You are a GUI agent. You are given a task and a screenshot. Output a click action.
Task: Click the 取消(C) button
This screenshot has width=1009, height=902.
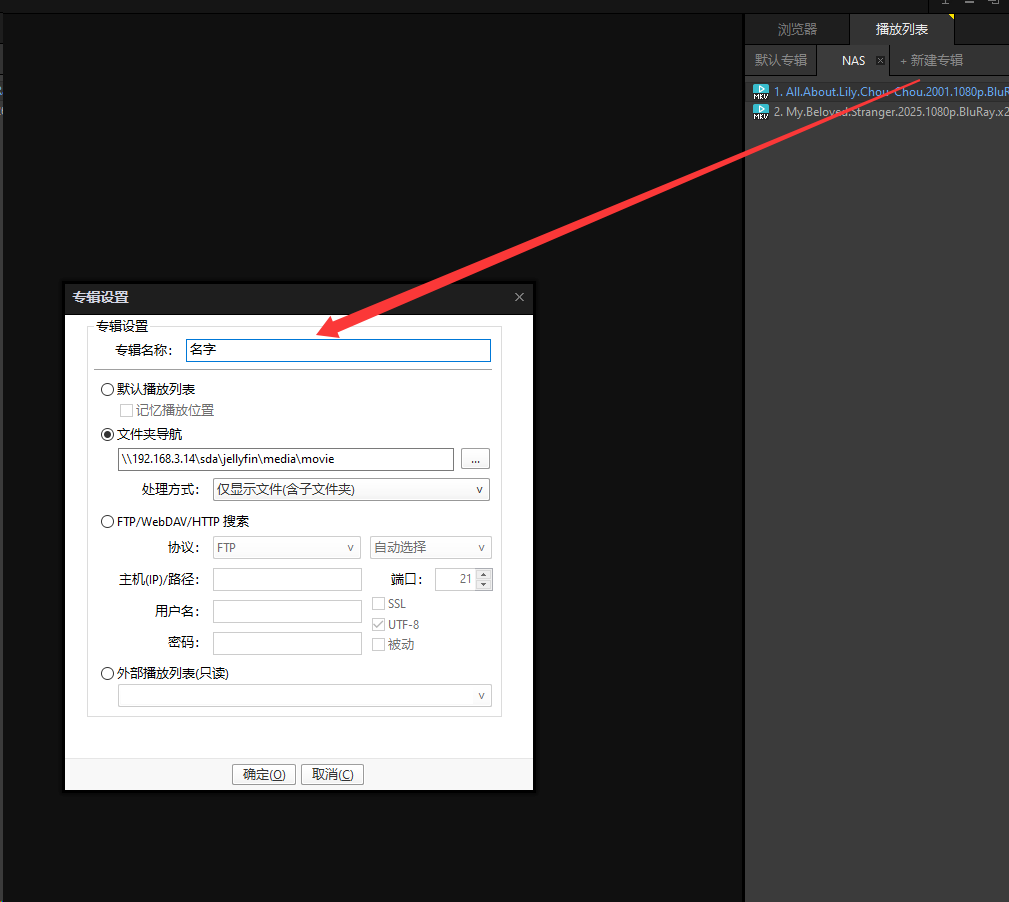click(332, 774)
